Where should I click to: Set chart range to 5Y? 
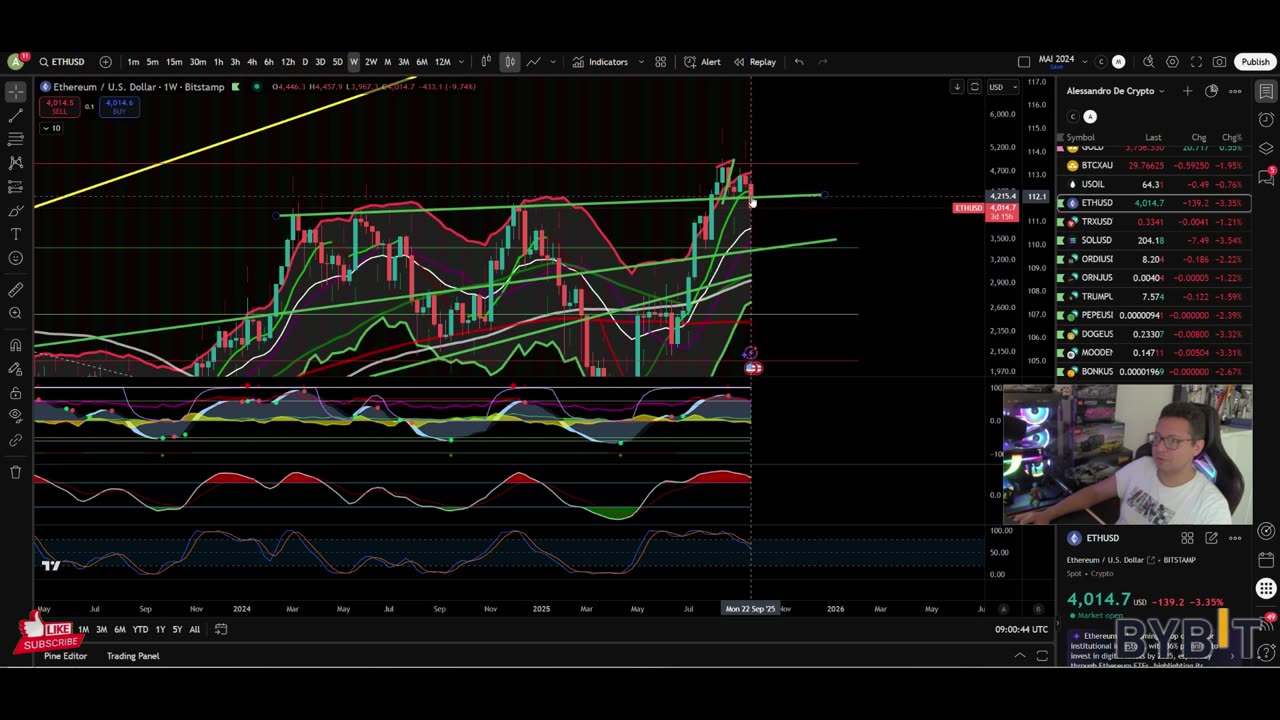pyautogui.click(x=177, y=630)
